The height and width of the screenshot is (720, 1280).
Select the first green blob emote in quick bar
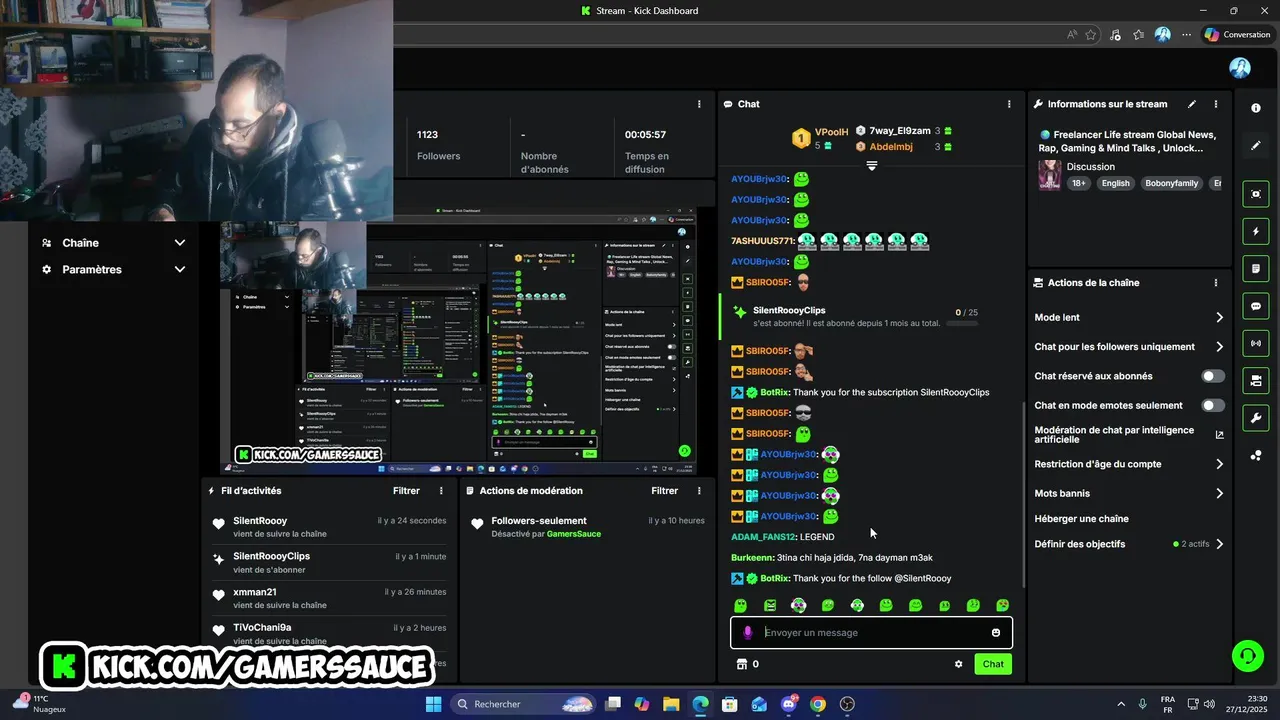pos(741,606)
